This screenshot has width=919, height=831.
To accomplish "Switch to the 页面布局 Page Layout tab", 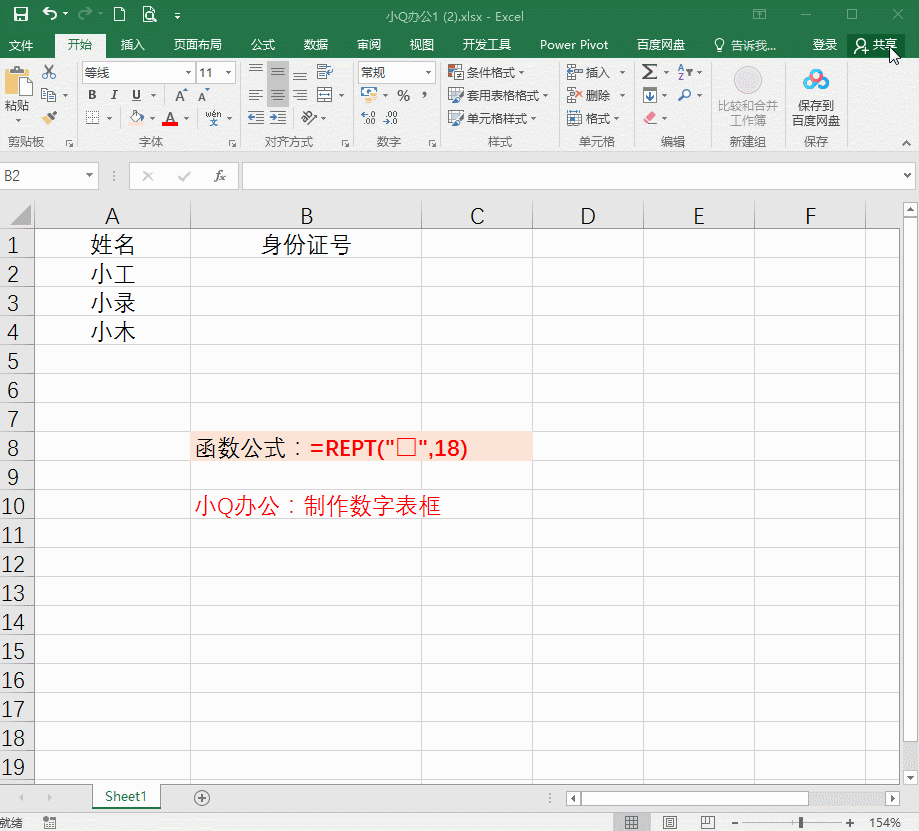I will pos(198,45).
